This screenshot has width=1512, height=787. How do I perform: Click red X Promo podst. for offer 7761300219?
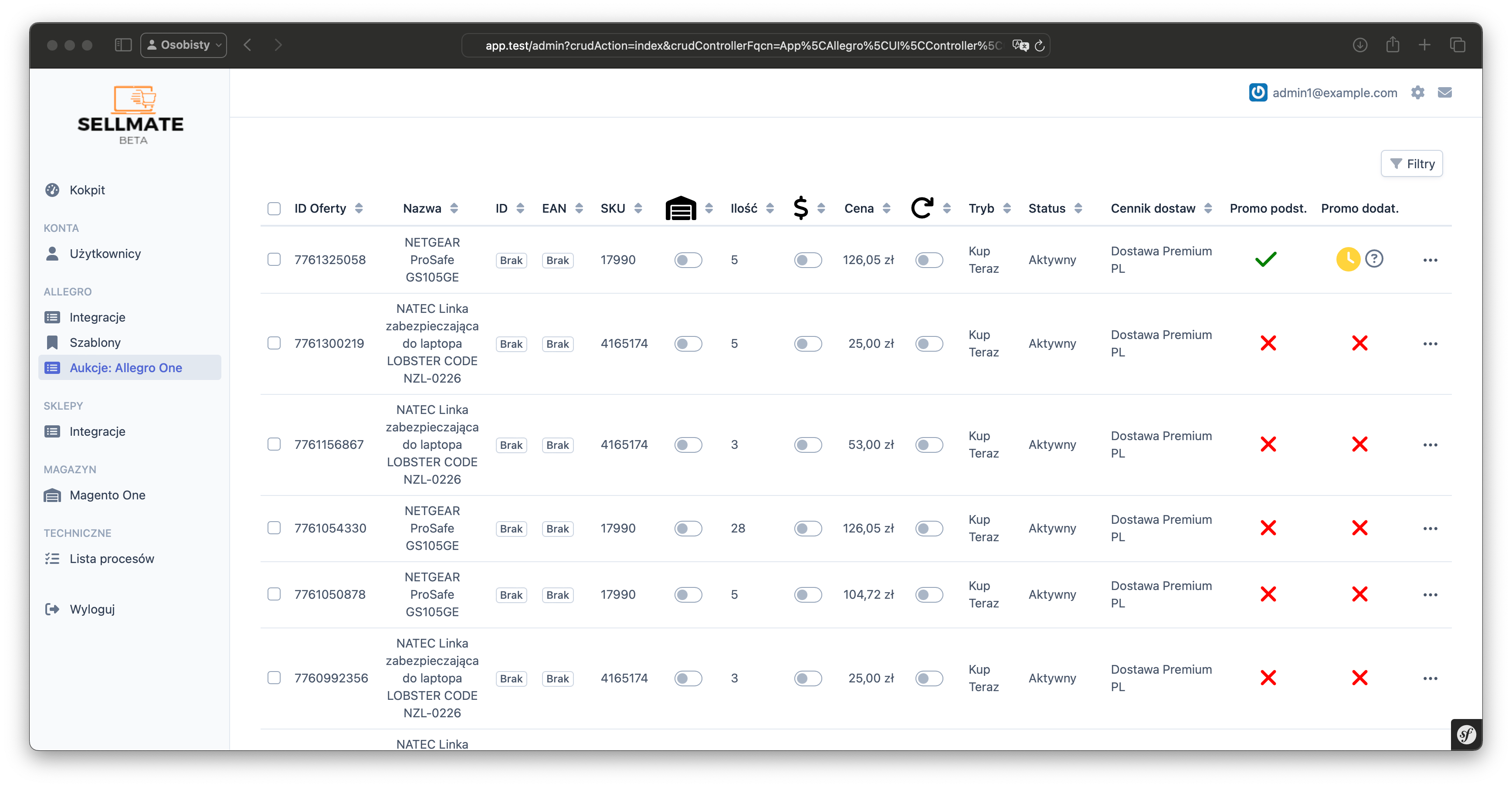point(1268,343)
